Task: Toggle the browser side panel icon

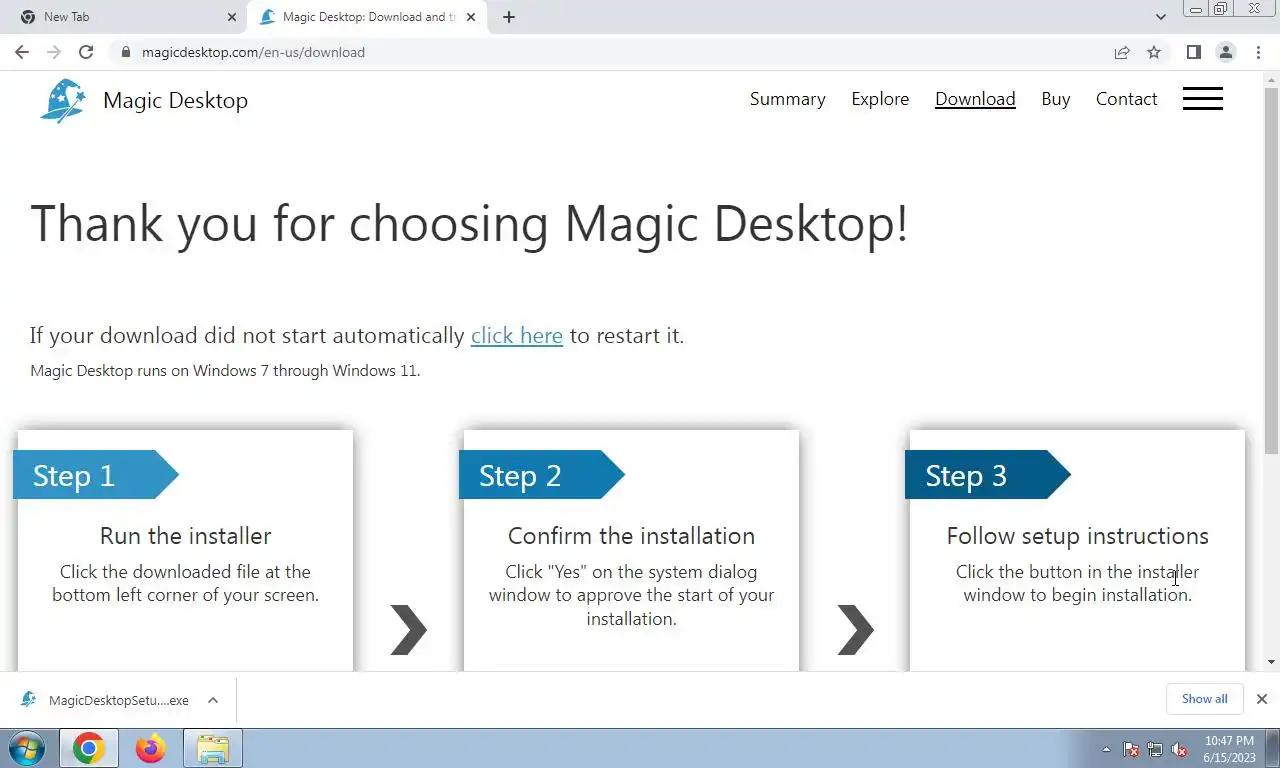Action: pos(1193,52)
